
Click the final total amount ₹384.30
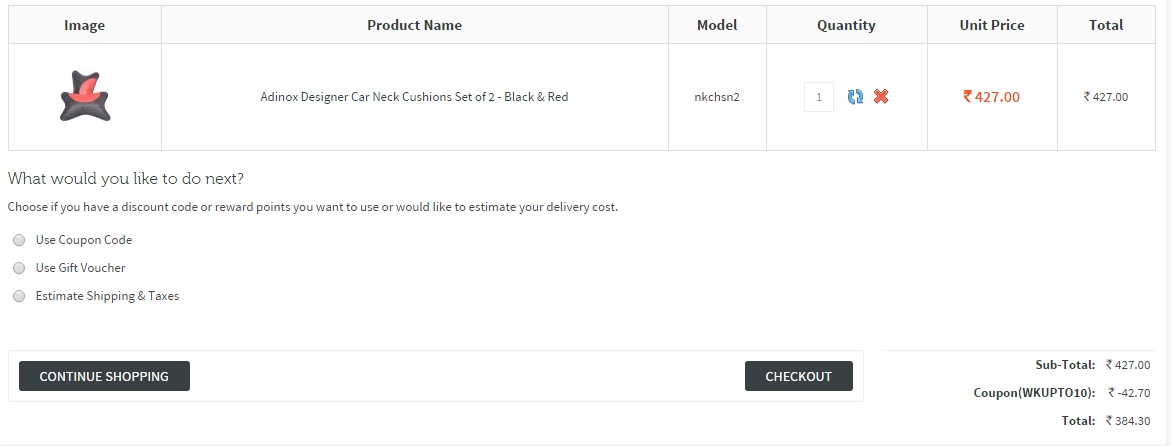coord(1129,421)
